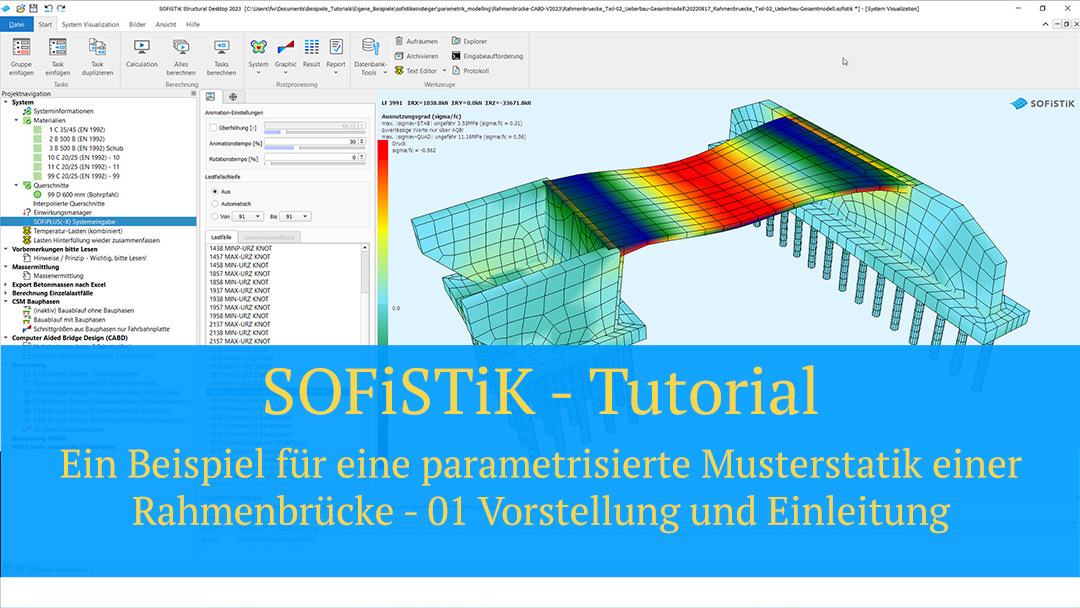Screen dimensions: 1080x608
Task: Open the Explorer tool
Action: (x=457, y=41)
